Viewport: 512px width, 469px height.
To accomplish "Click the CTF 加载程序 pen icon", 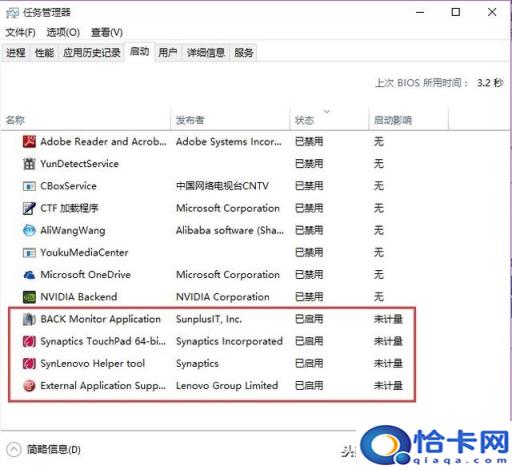I will click(29, 208).
